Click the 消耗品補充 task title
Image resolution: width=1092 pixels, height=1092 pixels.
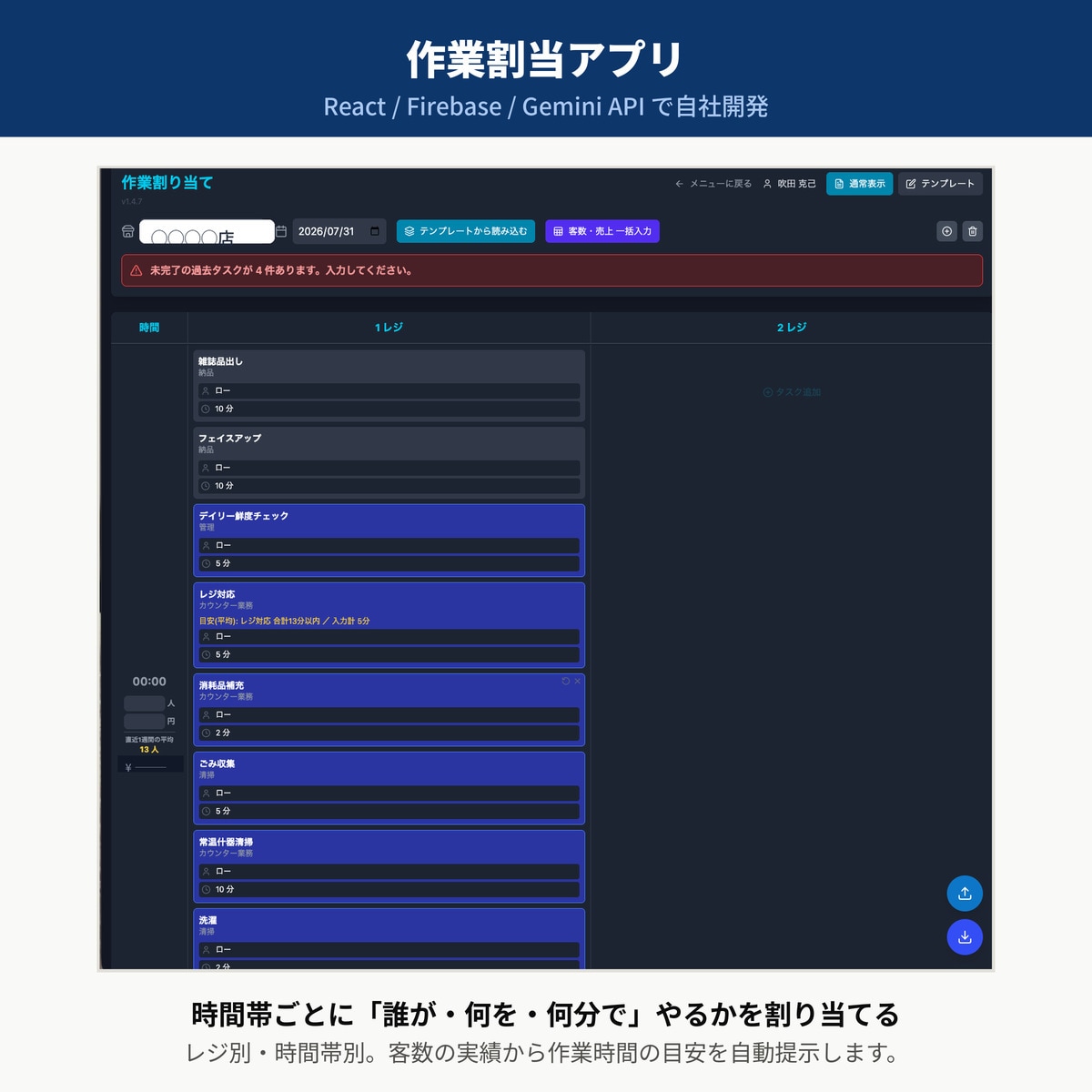coord(222,685)
